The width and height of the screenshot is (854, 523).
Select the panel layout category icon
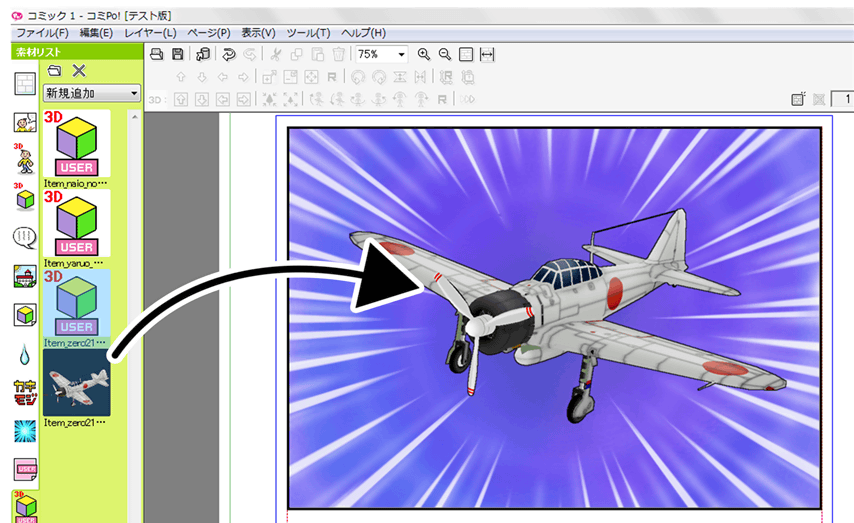pyautogui.click(x=25, y=84)
